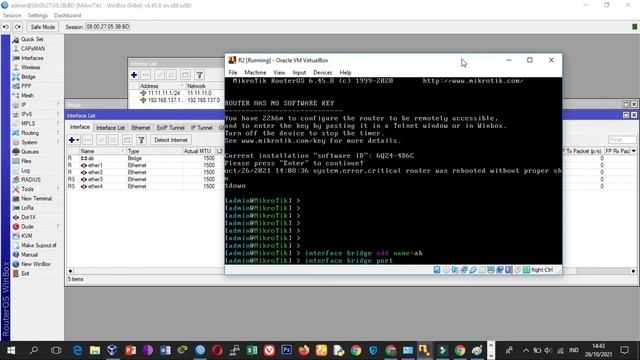
Task: Expand the IPv6 submenu in sidebar
Action: pyautogui.click(x=27, y=114)
